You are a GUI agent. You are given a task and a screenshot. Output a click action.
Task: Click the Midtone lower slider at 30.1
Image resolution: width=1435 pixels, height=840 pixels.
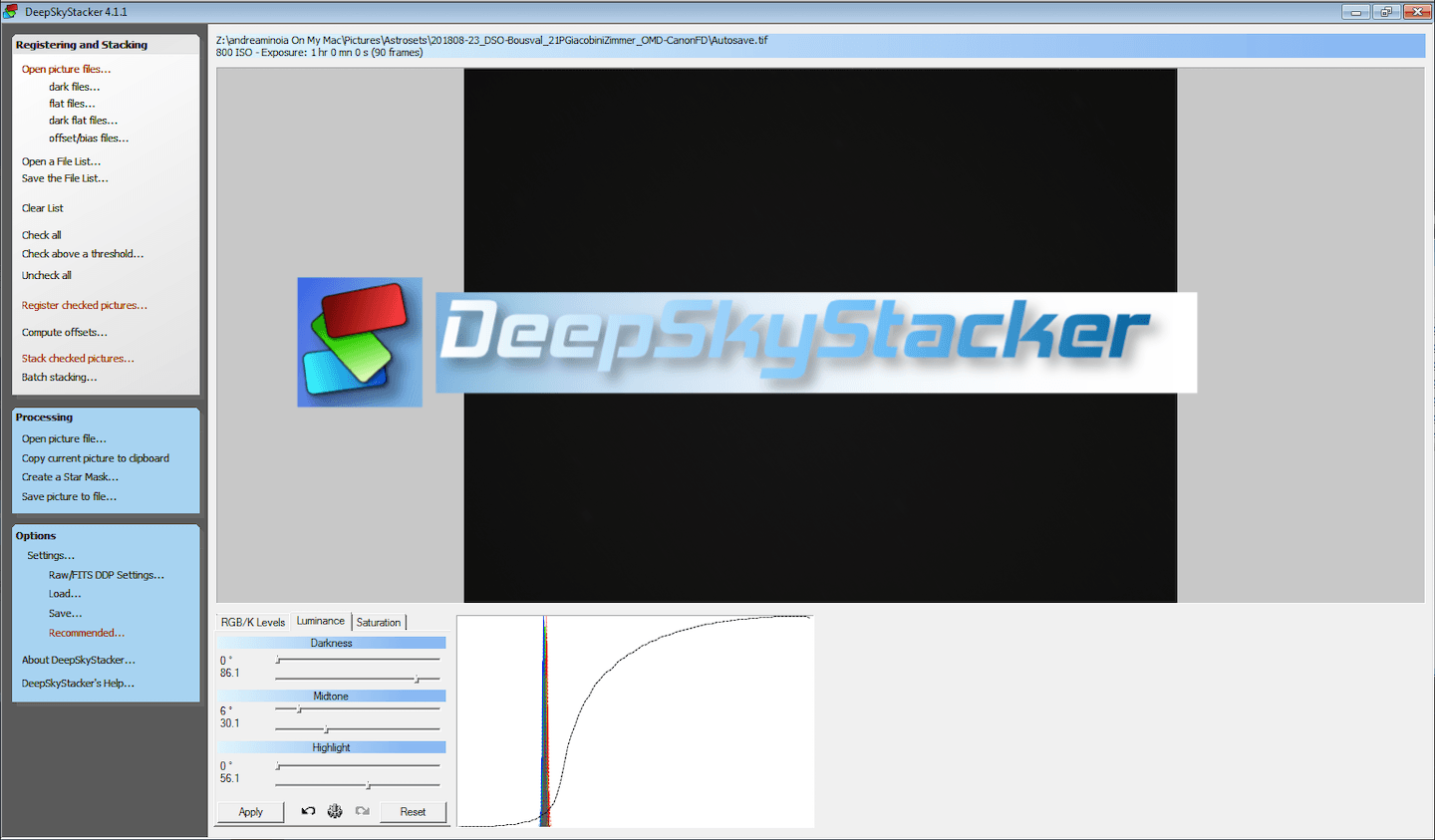326,728
